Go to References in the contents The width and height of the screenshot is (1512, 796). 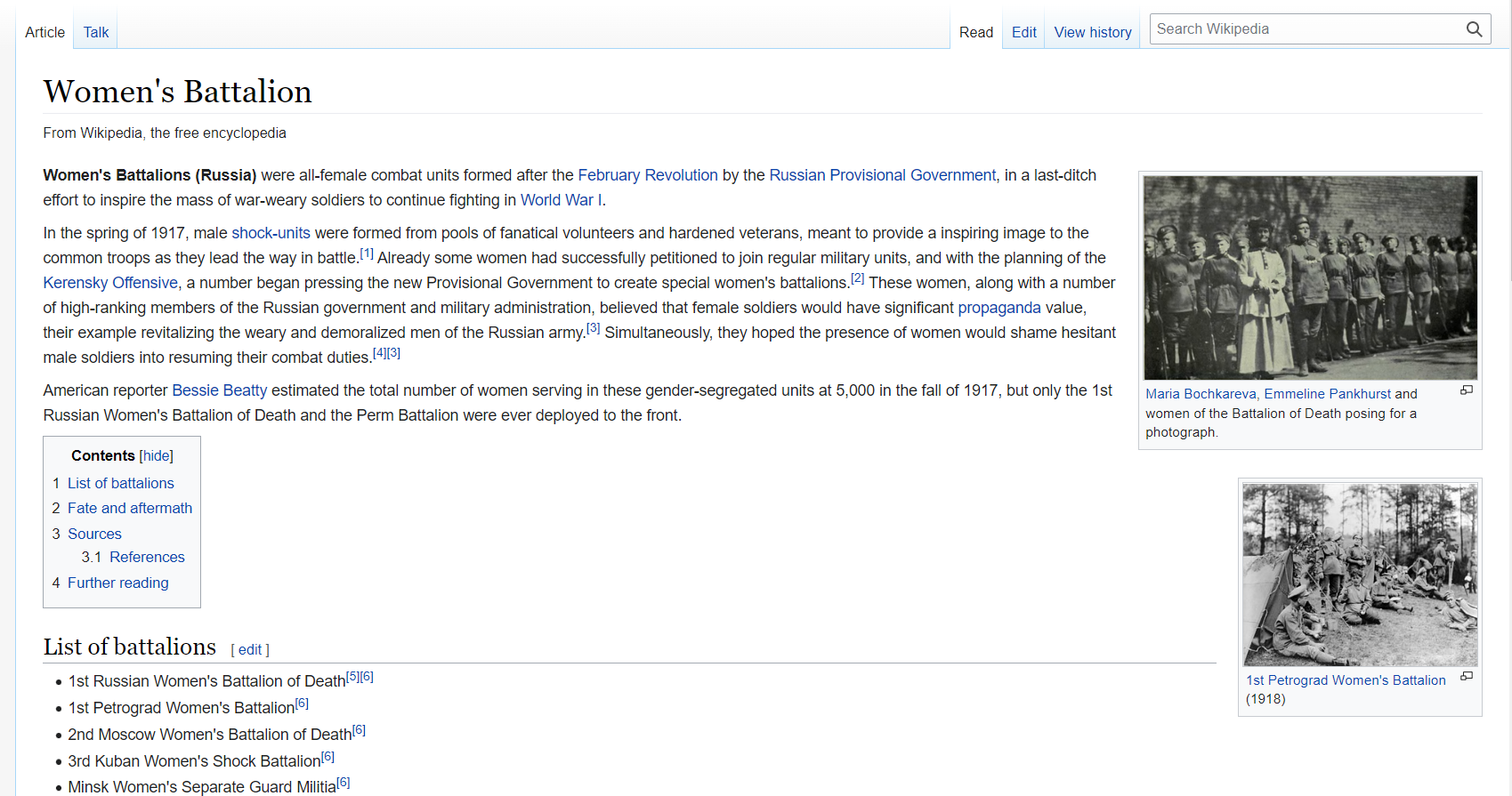(147, 557)
